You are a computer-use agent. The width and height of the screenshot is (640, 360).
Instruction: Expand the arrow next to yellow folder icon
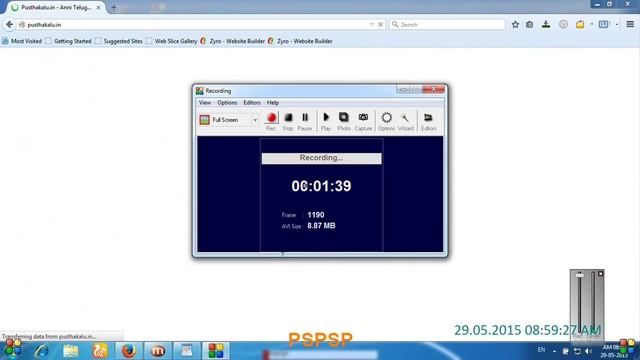(x=592, y=24)
